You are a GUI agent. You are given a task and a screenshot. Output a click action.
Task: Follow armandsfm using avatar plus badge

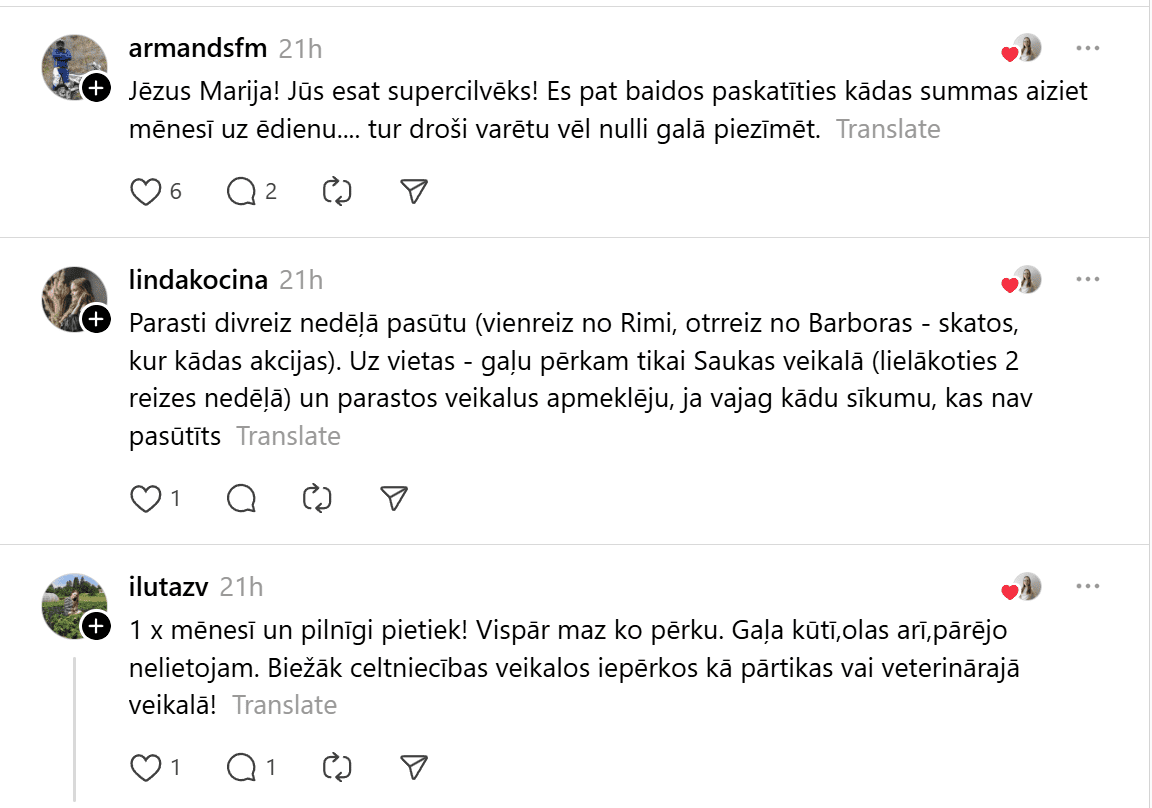click(x=95, y=89)
